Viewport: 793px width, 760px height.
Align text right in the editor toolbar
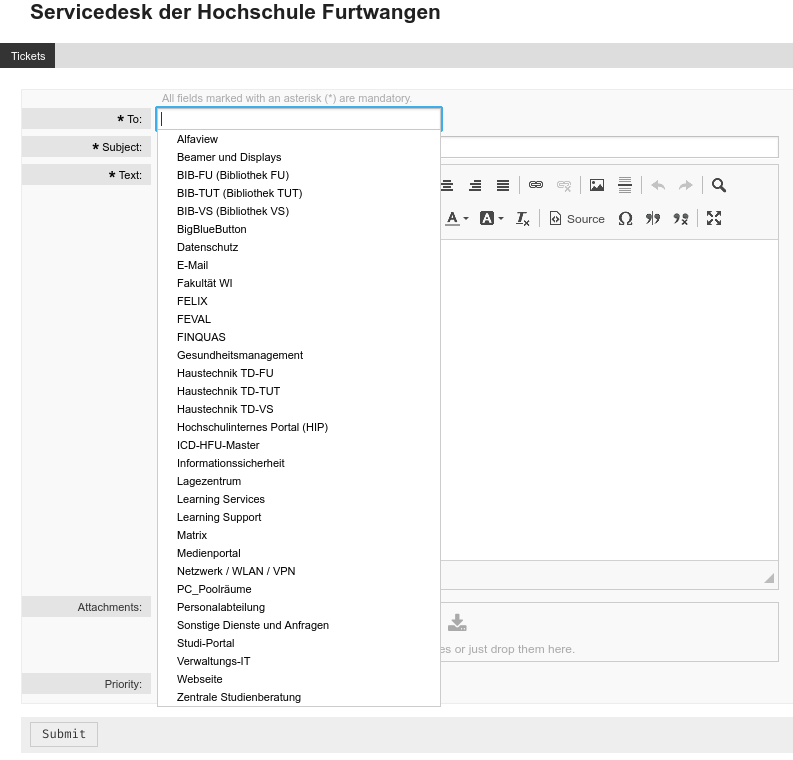point(475,186)
